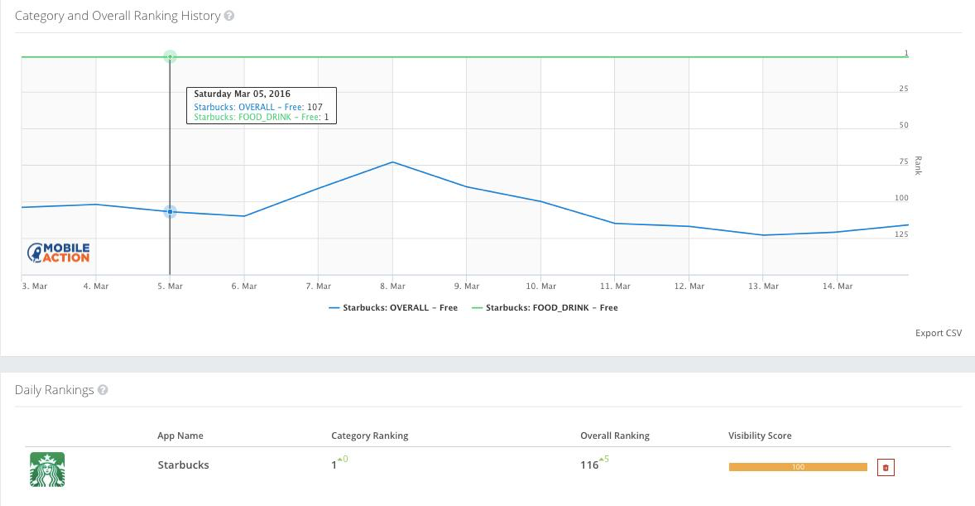975x506 pixels.
Task: Click the 11. Mar axis label
Action: click(615, 287)
